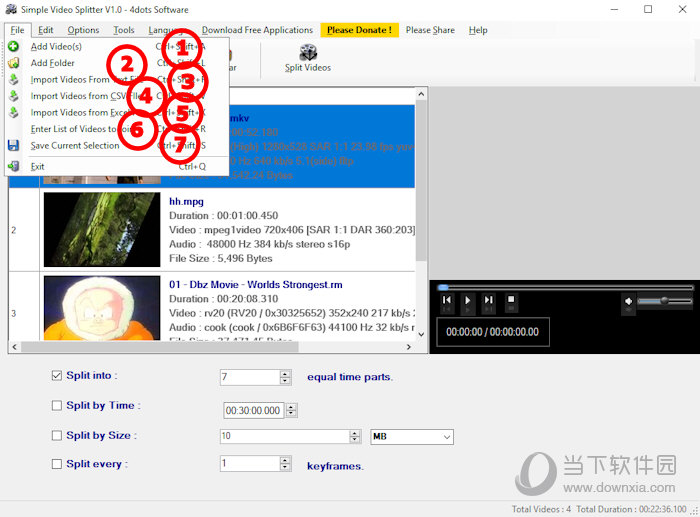Decrease the Split by Size value
This screenshot has height=517, width=700.
[x=355, y=439]
